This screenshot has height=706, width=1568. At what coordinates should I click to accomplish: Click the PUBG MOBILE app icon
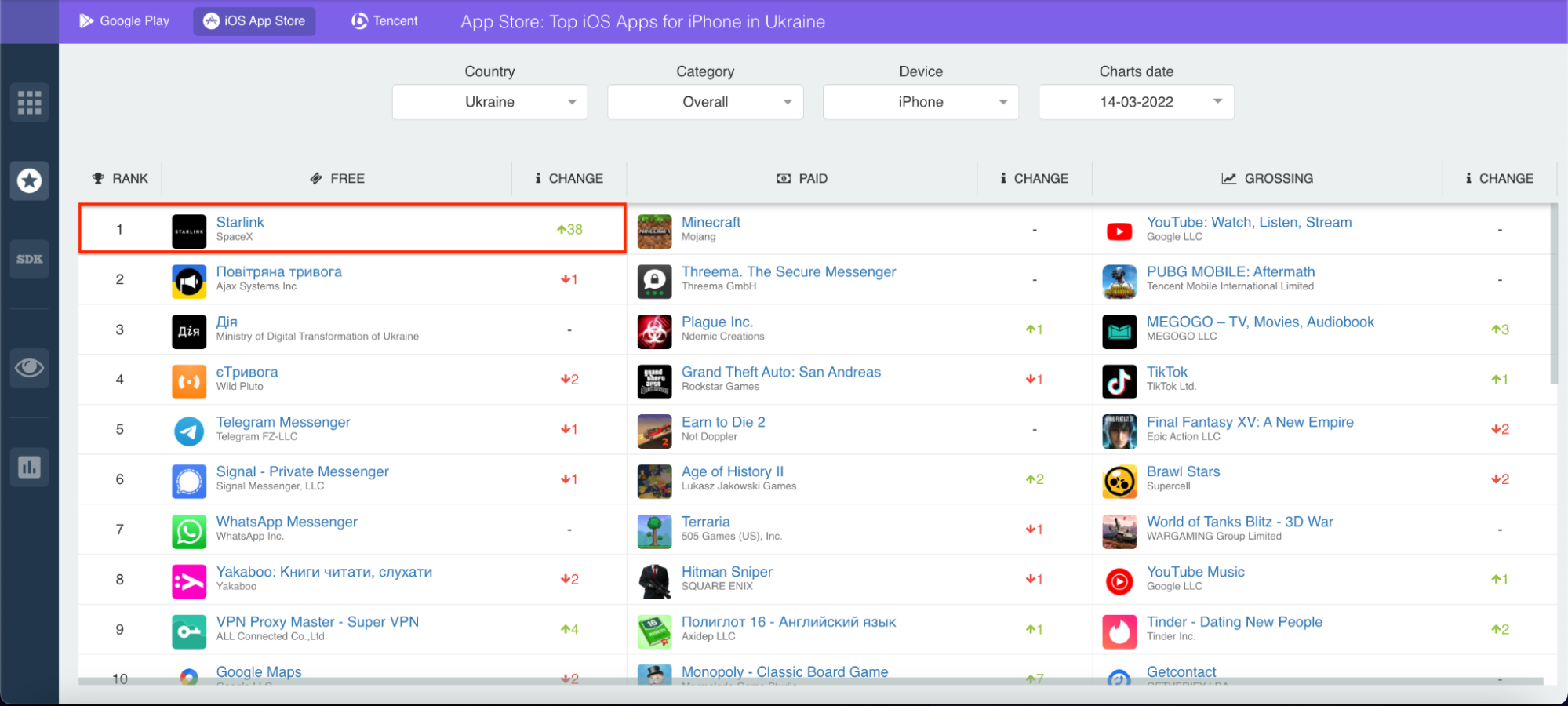[x=1119, y=281]
